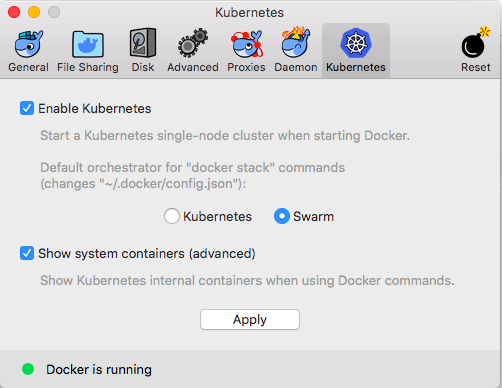
Task: Open the Daemon flaming whale icon
Action: (x=296, y=42)
